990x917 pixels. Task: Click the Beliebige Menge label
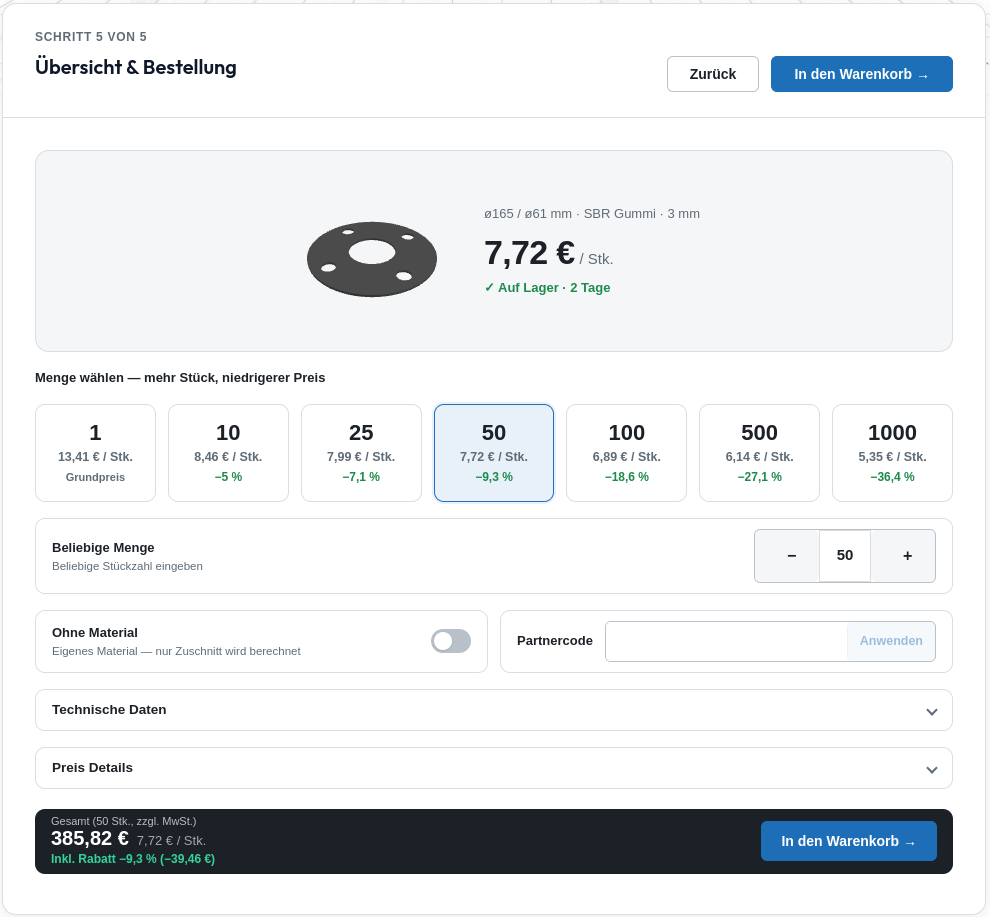point(103,548)
